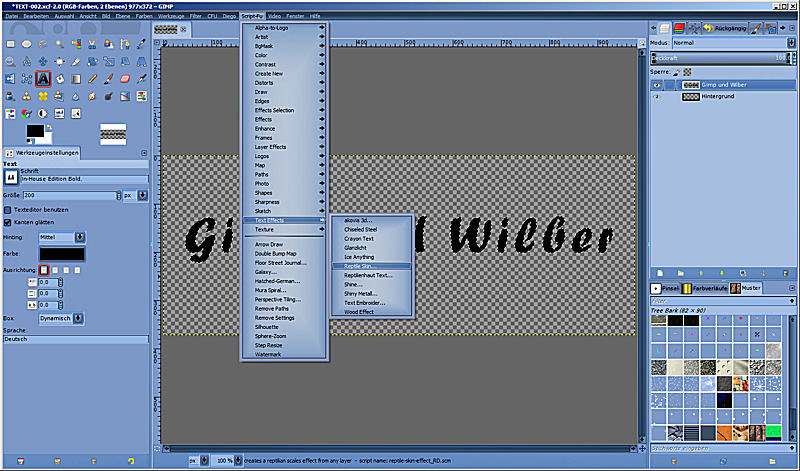The height and width of the screenshot is (471, 800).
Task: Select the Rectangle Select tool
Action: pos(10,44)
